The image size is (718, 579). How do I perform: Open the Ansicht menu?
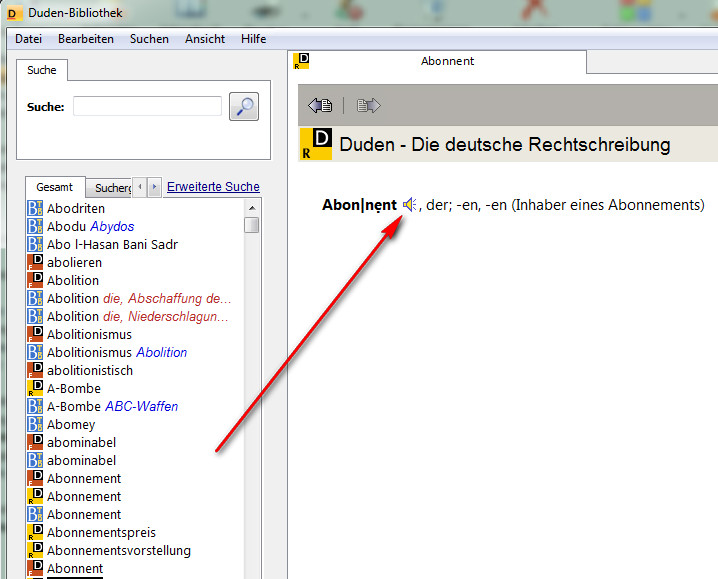(x=205, y=39)
